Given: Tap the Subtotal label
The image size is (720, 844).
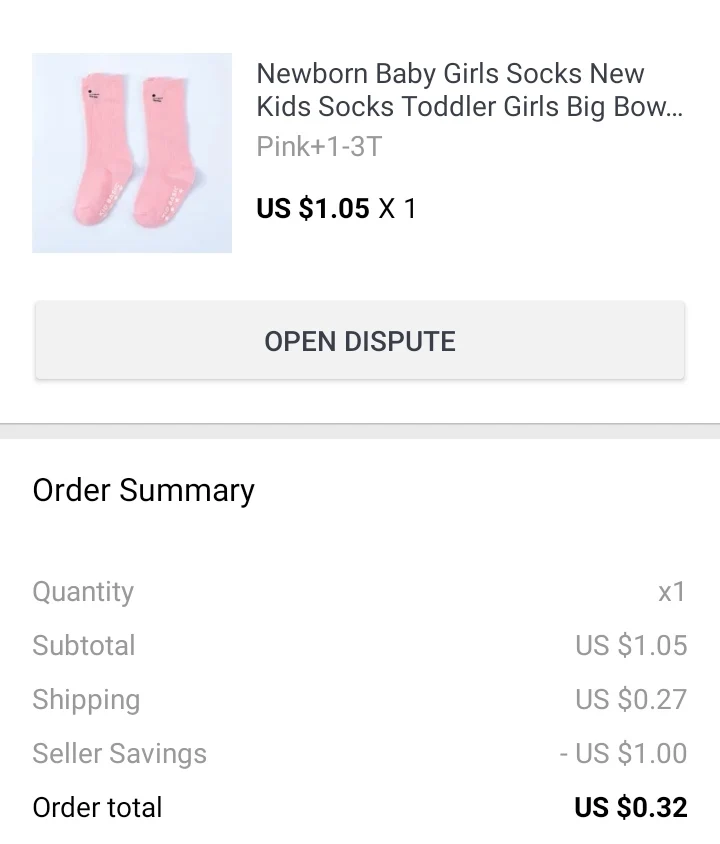Looking at the screenshot, I should (x=84, y=645).
